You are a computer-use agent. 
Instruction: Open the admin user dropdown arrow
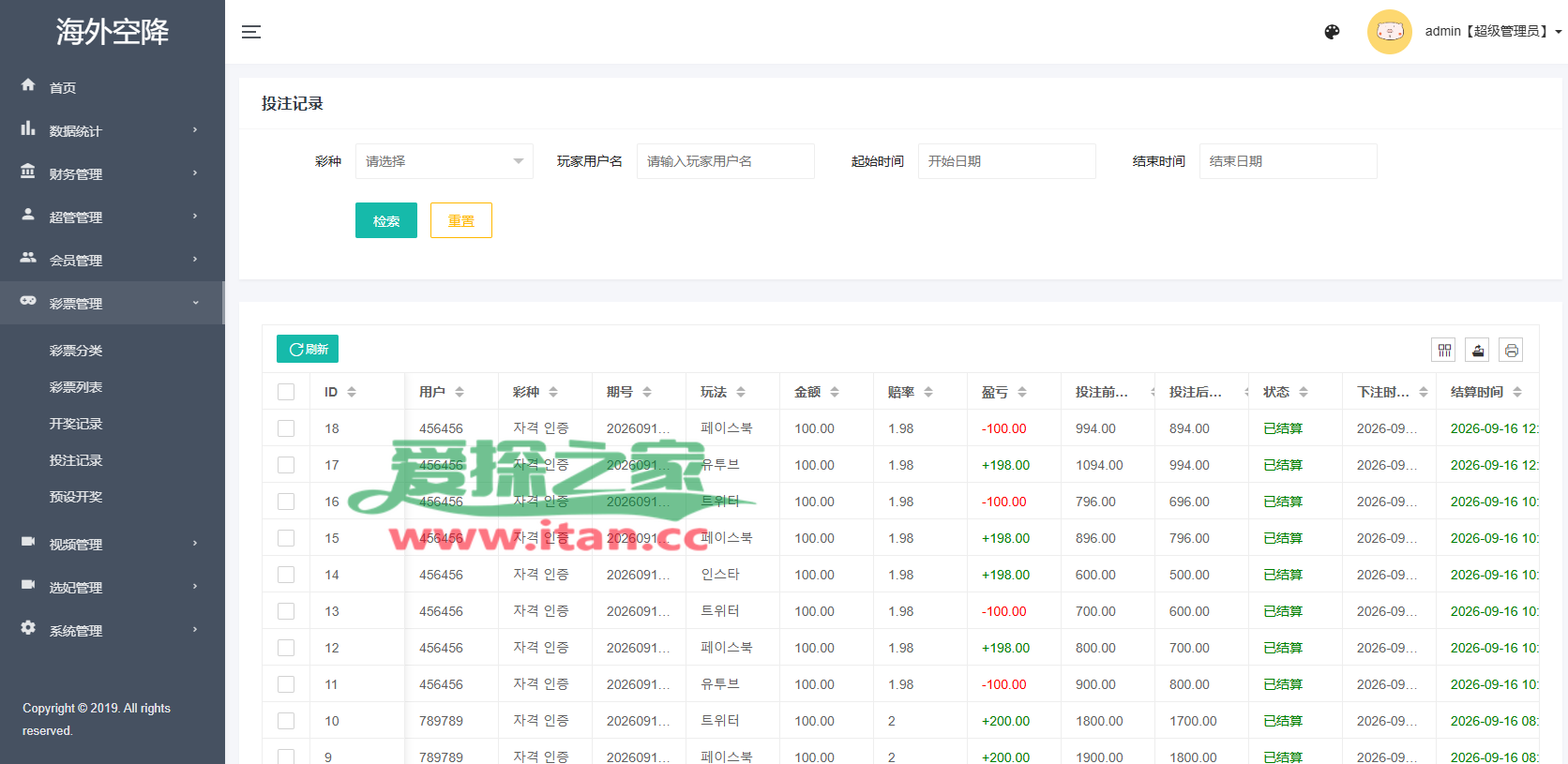pos(1559,32)
